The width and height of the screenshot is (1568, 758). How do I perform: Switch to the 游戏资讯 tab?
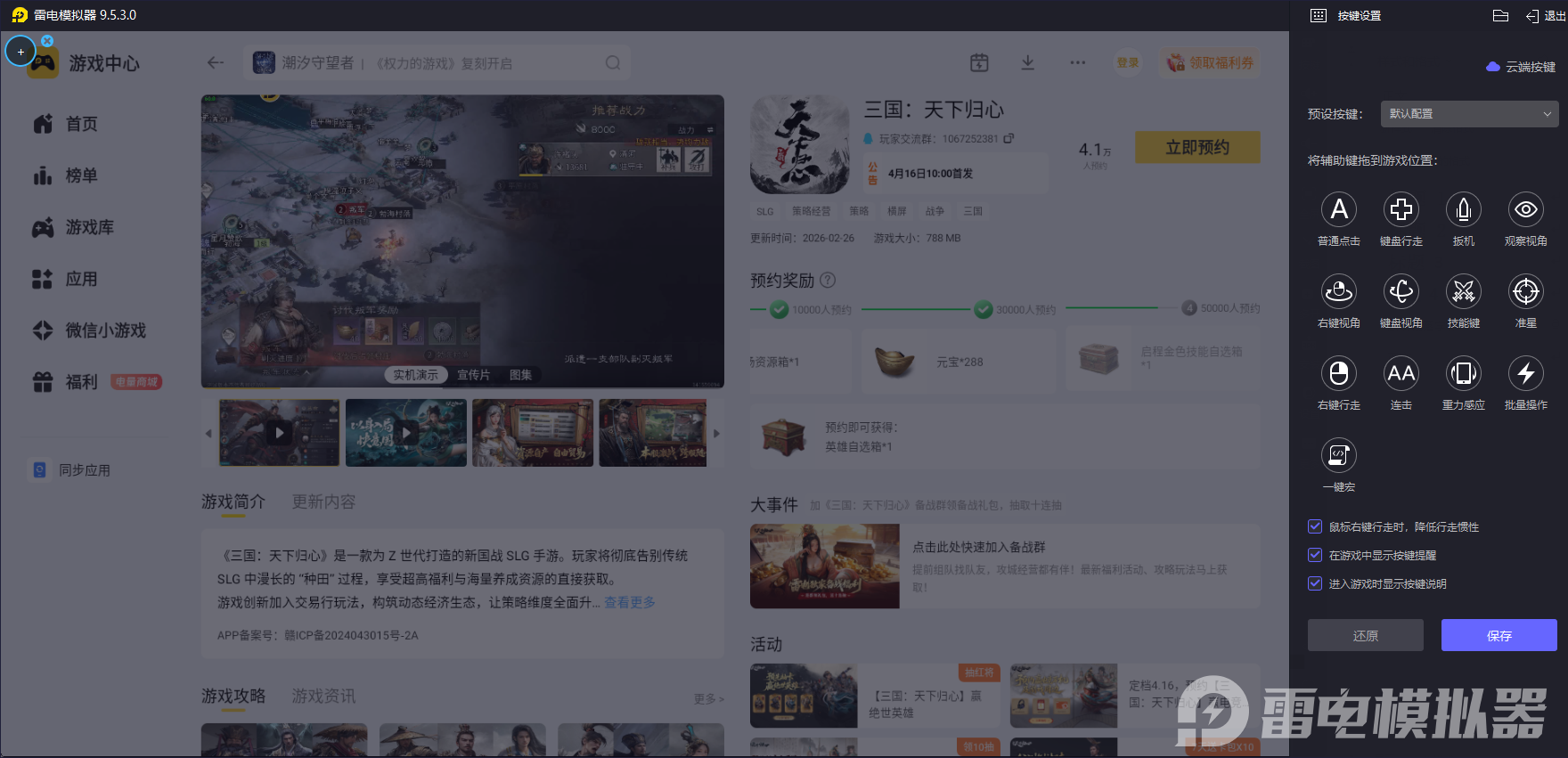324,696
